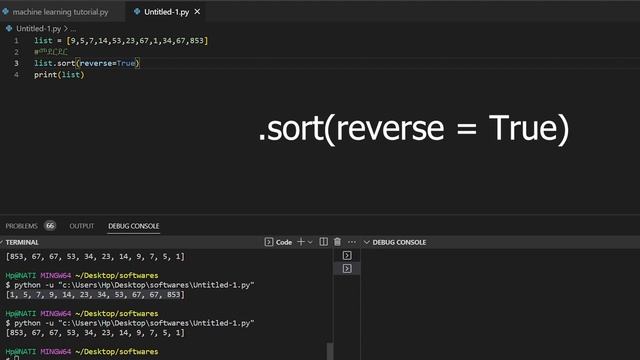Collapse the DEBUG CONSOLE section chevron
640x360 pixels.
coord(367,242)
